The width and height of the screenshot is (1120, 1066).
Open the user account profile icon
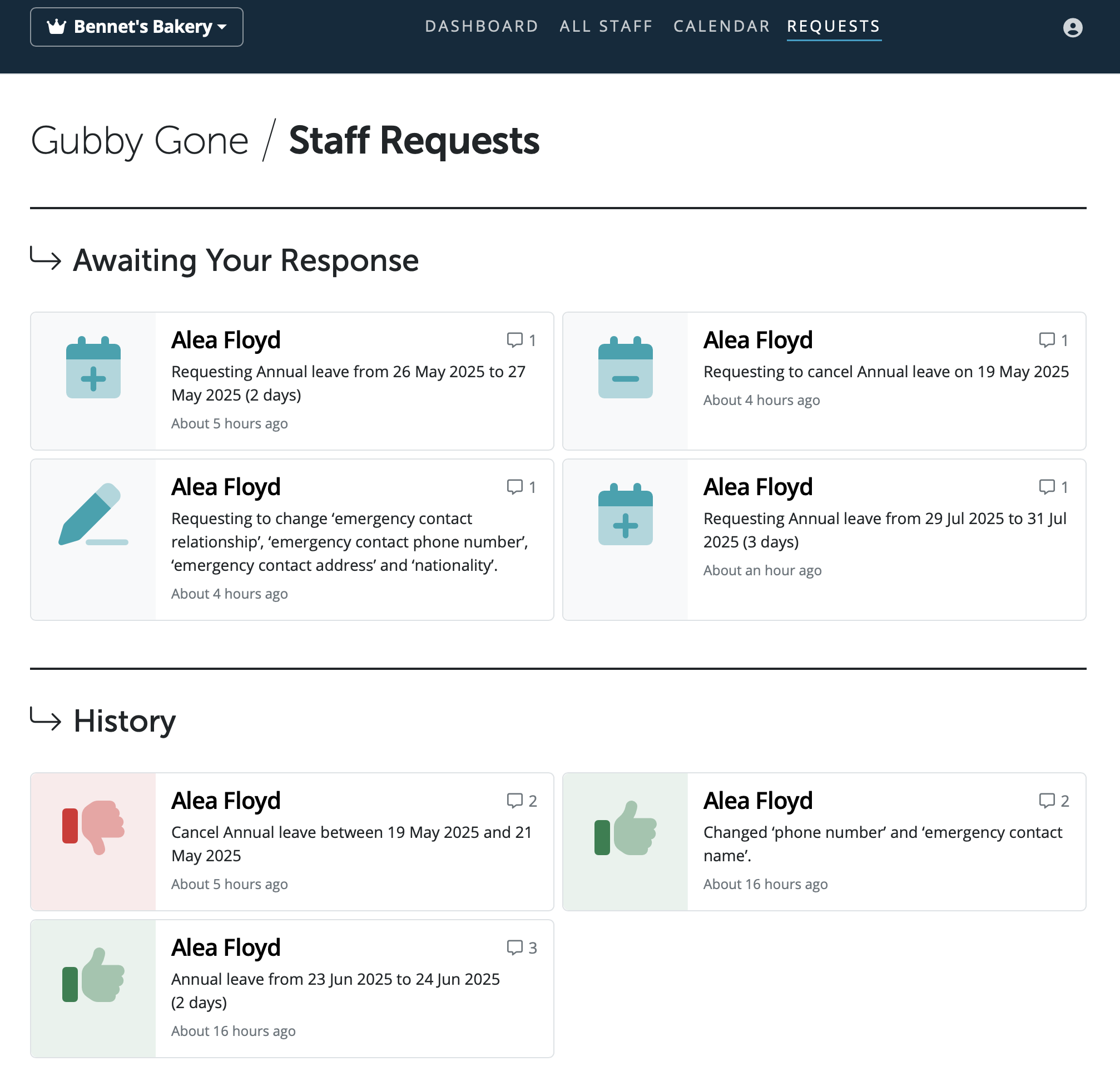point(1072,27)
